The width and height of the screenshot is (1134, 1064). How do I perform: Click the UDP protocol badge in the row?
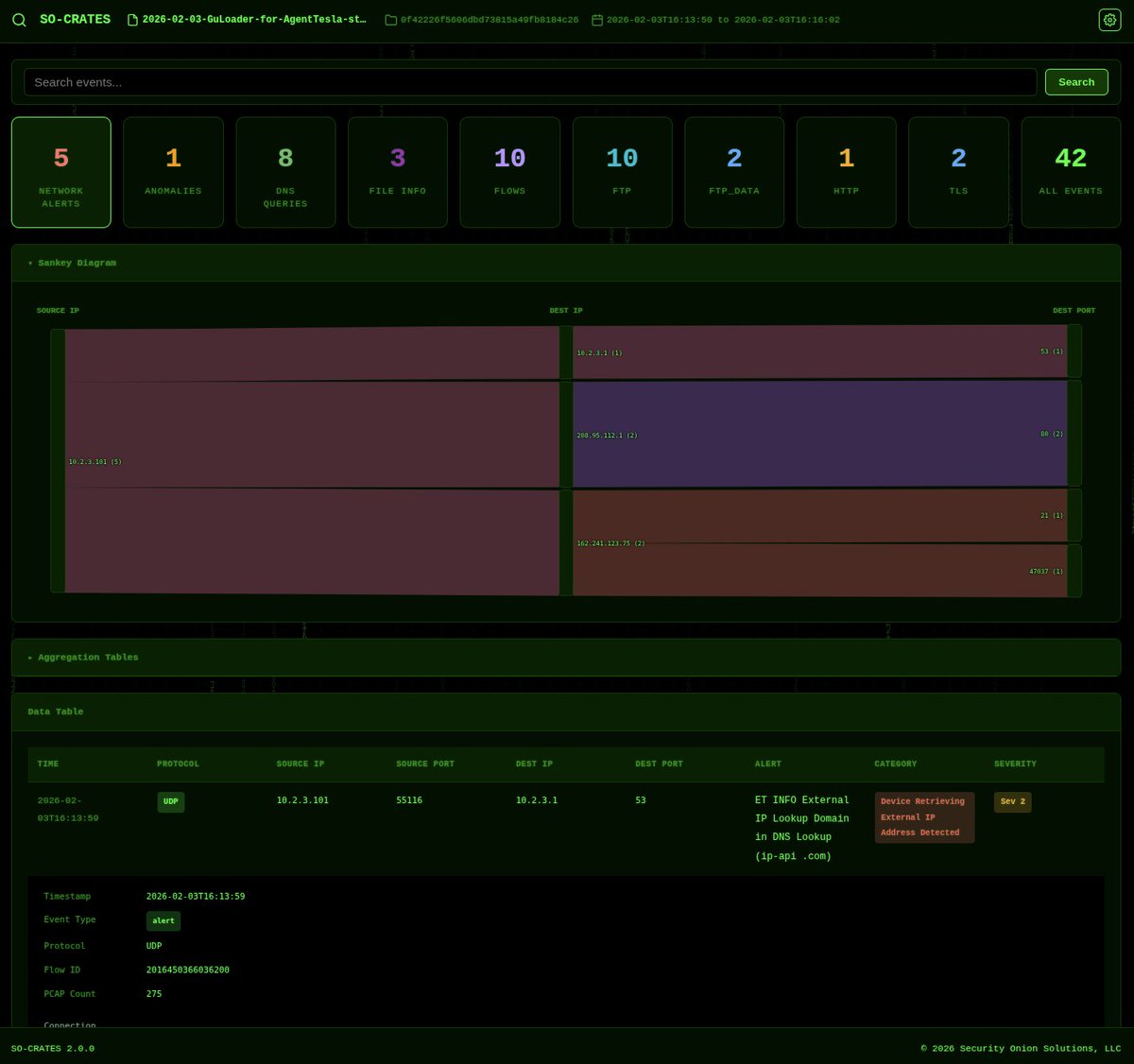click(x=171, y=801)
